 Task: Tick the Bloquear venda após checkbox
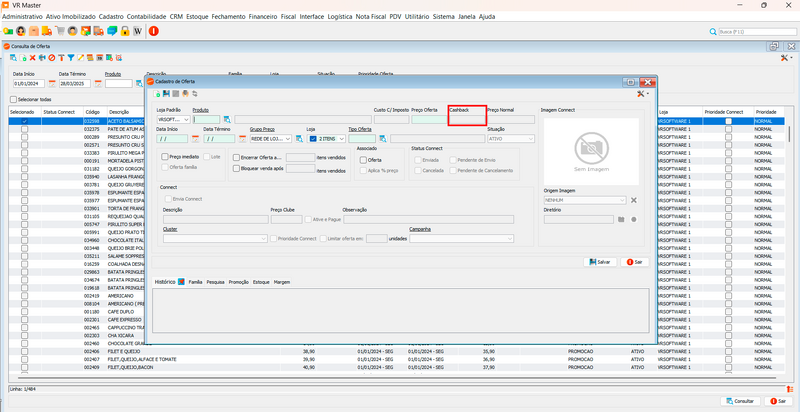(x=236, y=168)
